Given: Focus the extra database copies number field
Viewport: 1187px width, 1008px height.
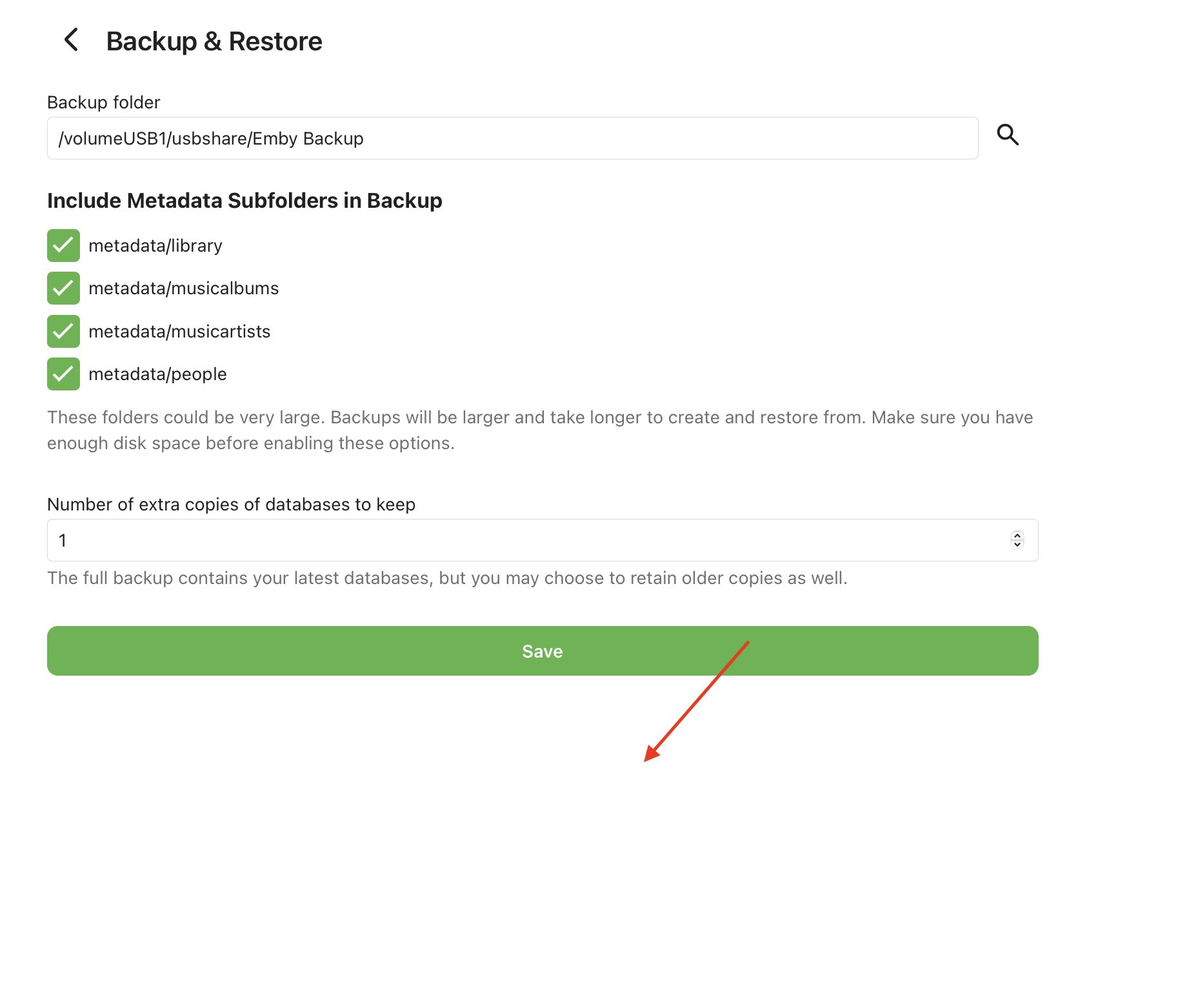Looking at the screenshot, I should click(x=516, y=541).
